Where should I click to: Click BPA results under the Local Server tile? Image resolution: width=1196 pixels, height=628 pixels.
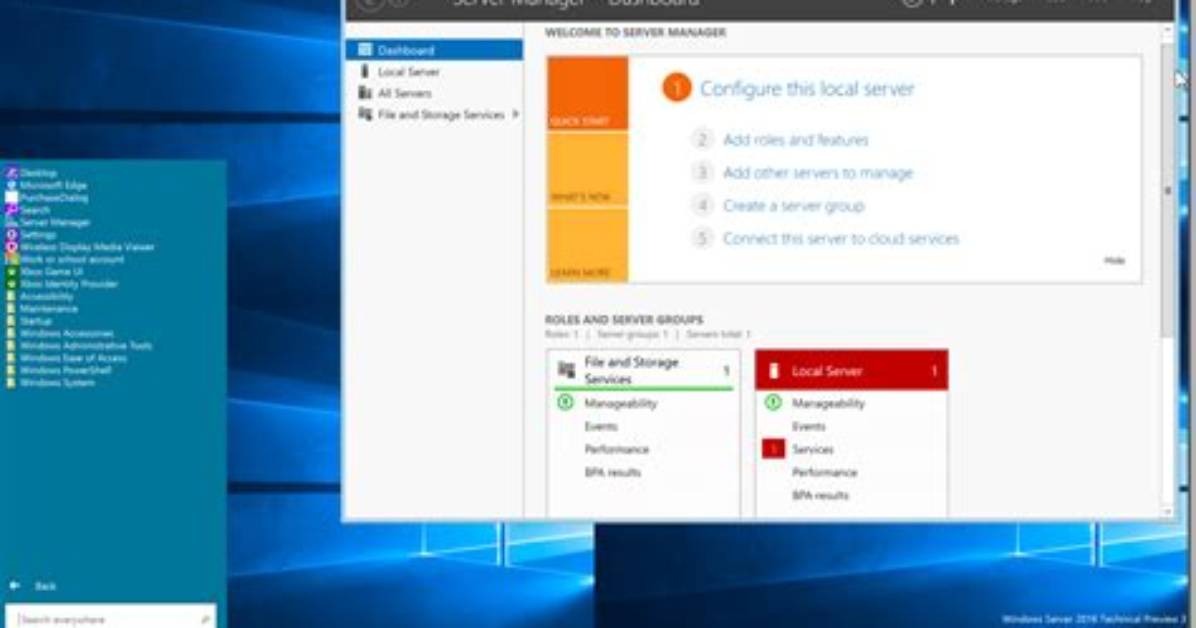point(820,494)
